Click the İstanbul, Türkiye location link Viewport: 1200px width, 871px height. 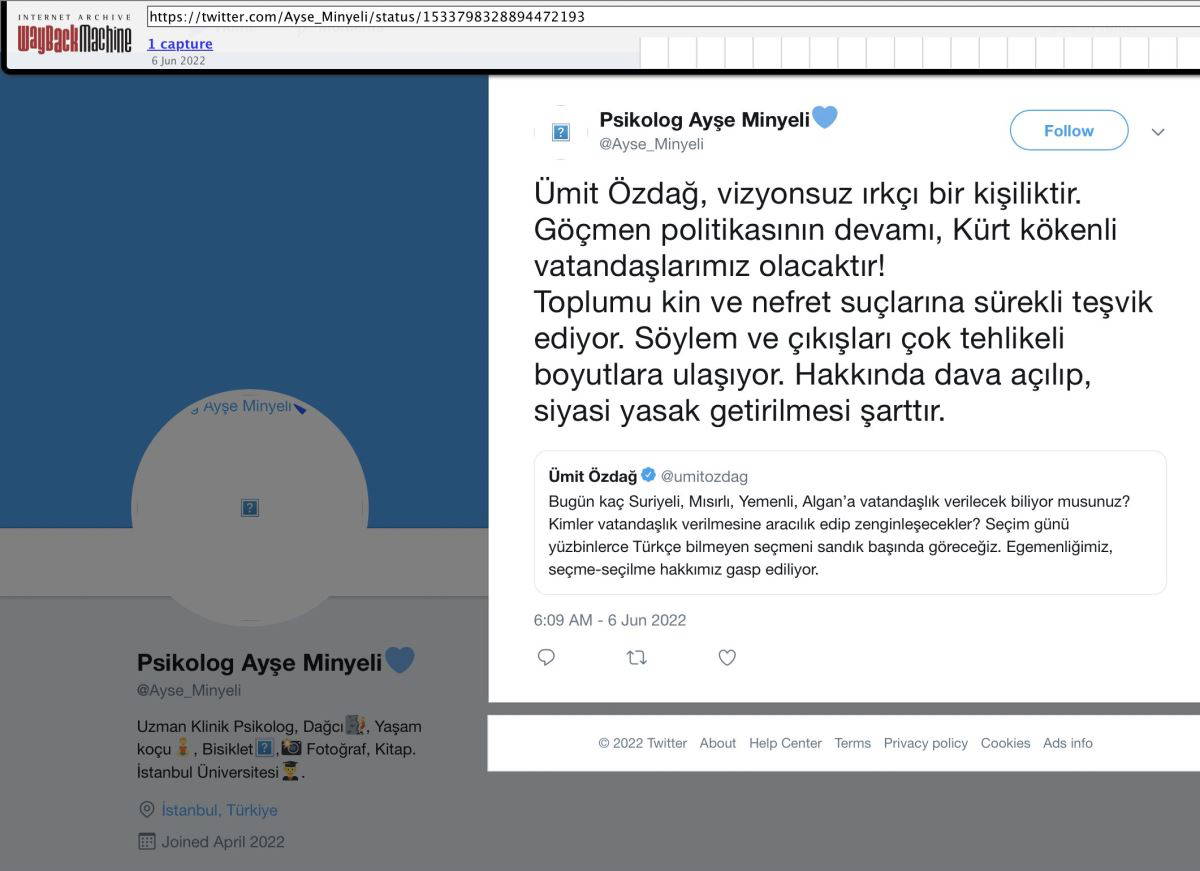219,810
